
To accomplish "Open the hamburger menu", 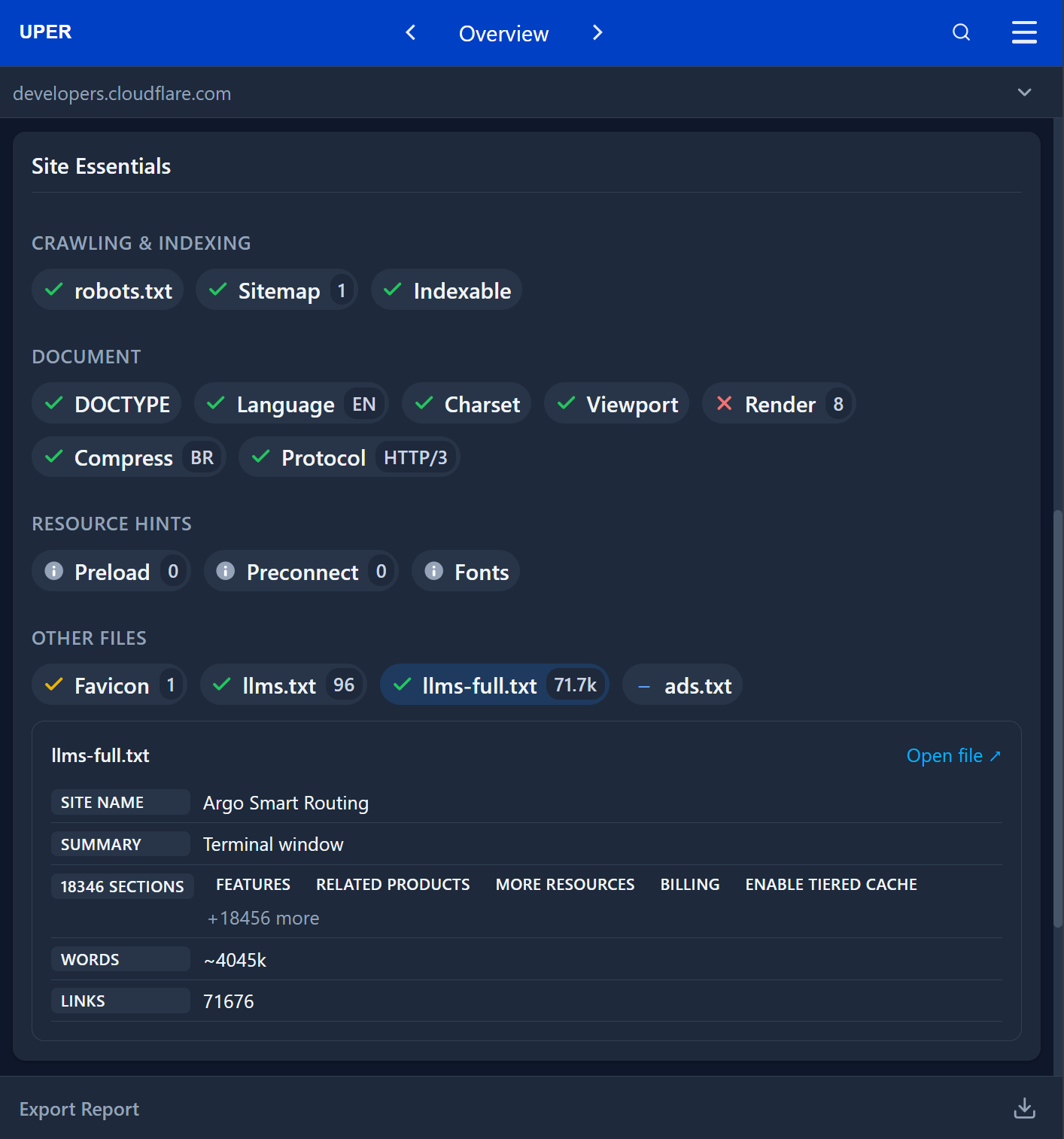I will click(x=1024, y=32).
